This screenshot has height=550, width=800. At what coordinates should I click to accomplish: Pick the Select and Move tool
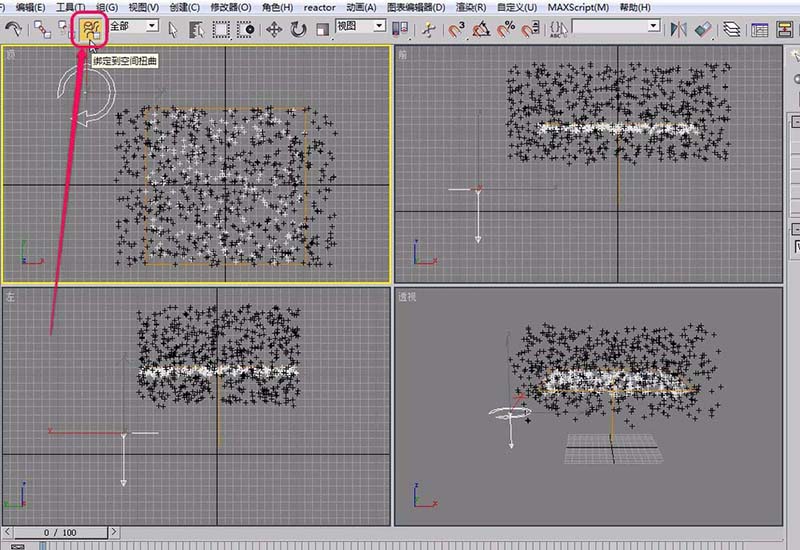(x=274, y=29)
